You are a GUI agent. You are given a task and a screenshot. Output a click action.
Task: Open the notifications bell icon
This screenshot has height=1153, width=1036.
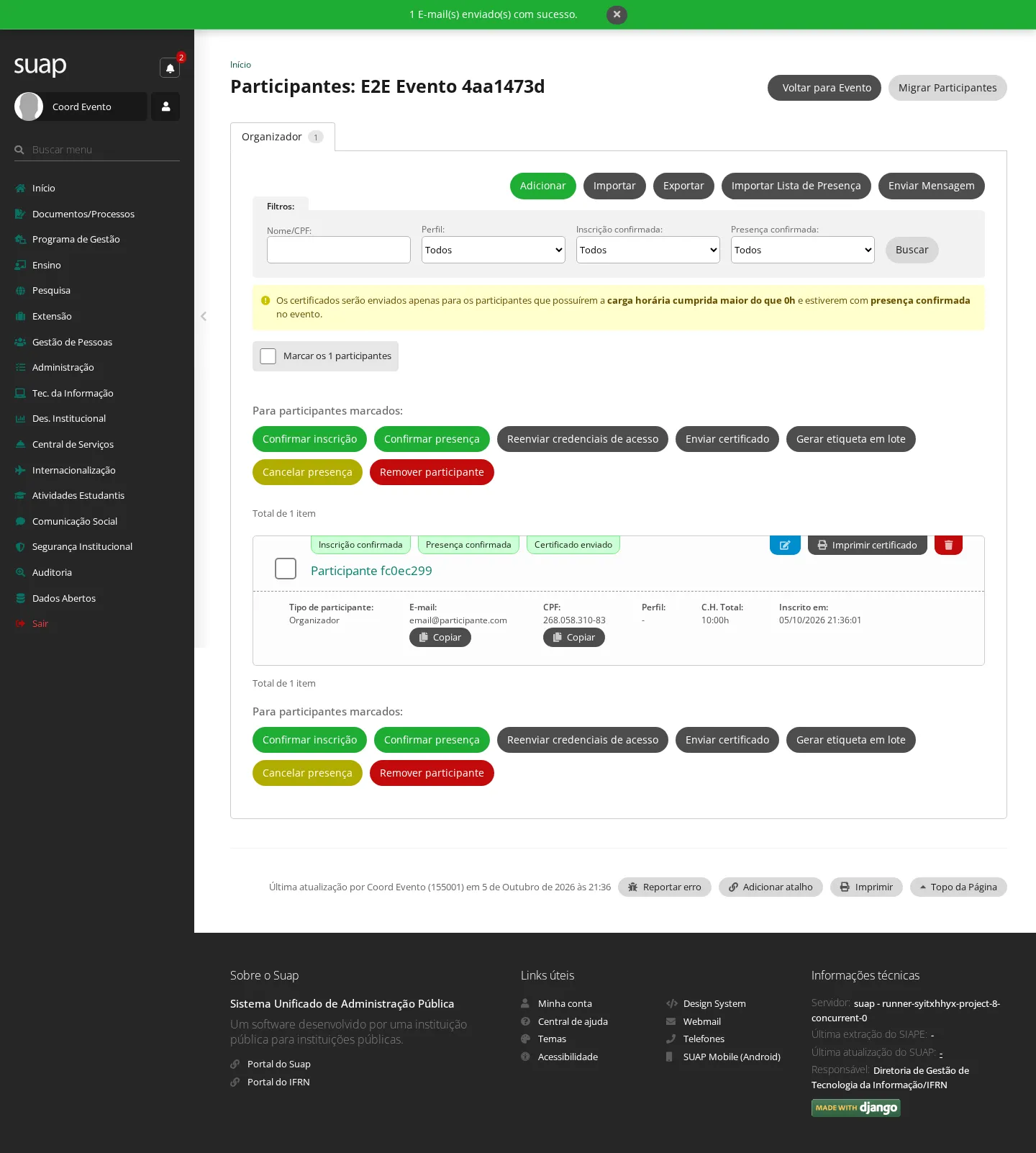click(170, 68)
